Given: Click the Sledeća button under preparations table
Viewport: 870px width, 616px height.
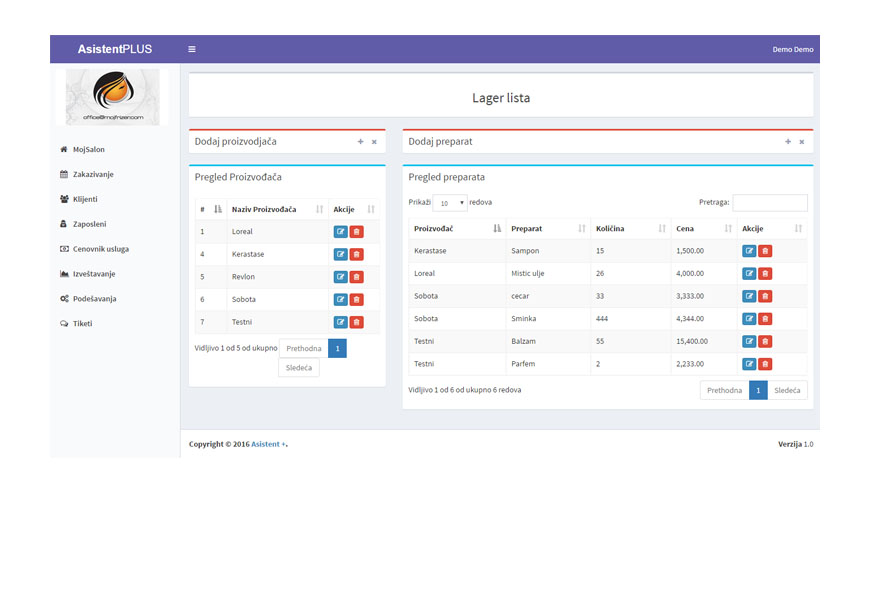Looking at the screenshot, I should coord(787,390).
